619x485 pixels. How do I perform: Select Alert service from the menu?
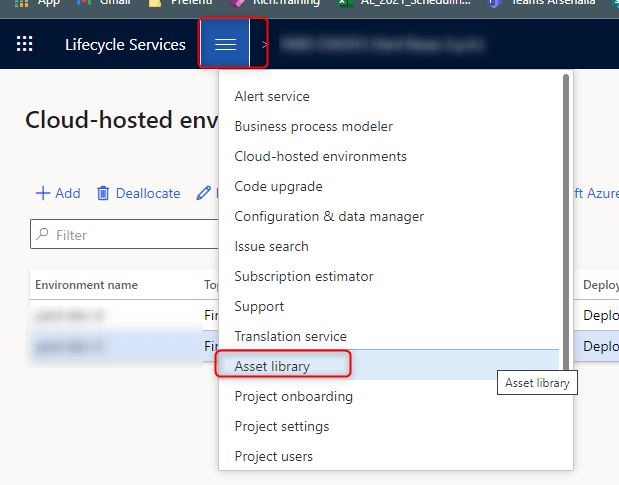pyautogui.click(x=272, y=97)
